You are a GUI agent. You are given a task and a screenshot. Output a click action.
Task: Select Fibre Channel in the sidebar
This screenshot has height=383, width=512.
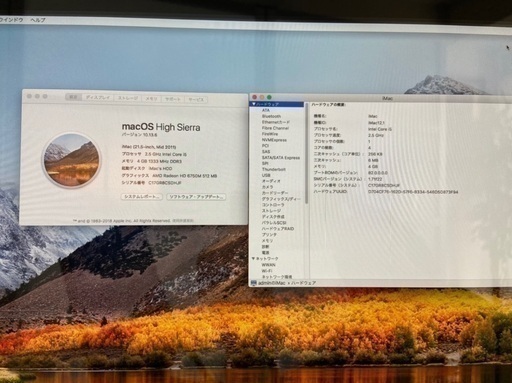click(x=275, y=128)
